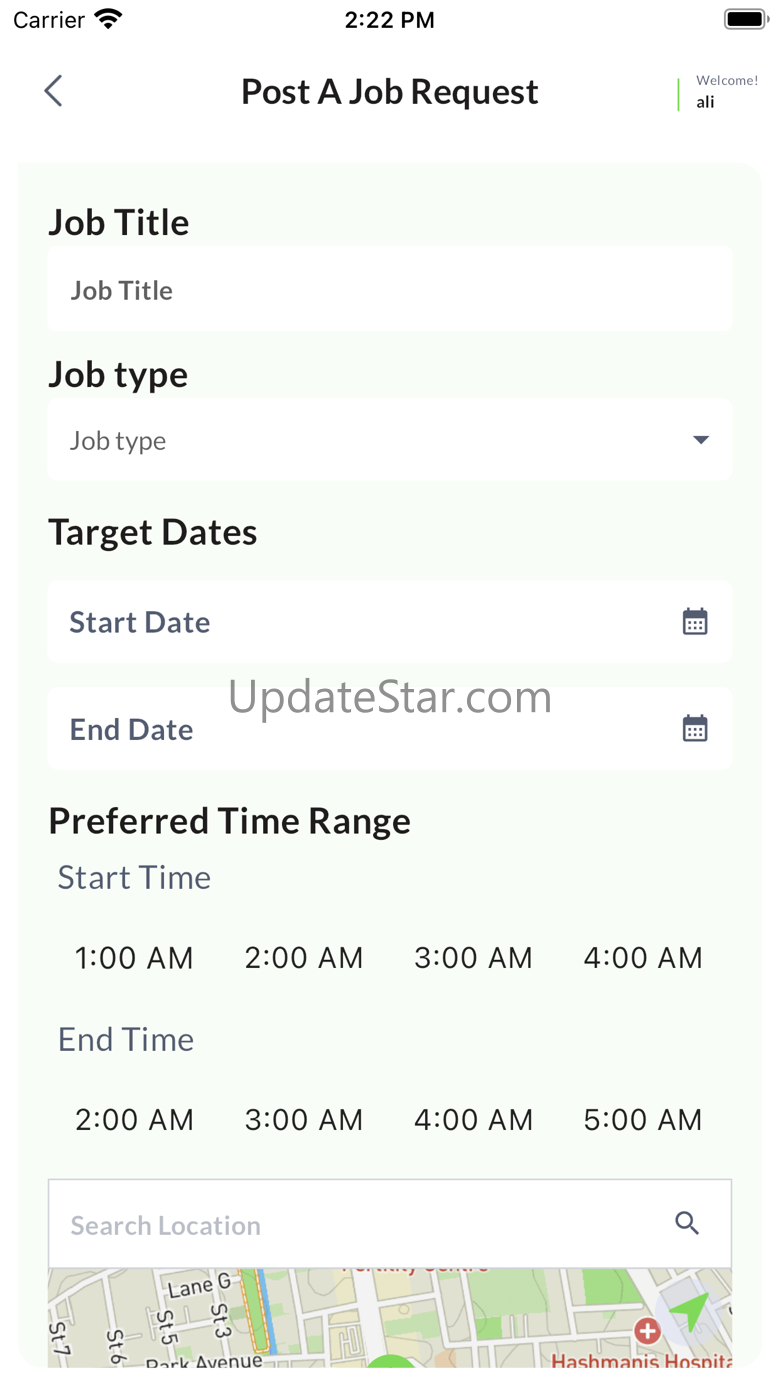Open the Job type selection field
780x1387 pixels.
pyautogui.click(x=390, y=440)
